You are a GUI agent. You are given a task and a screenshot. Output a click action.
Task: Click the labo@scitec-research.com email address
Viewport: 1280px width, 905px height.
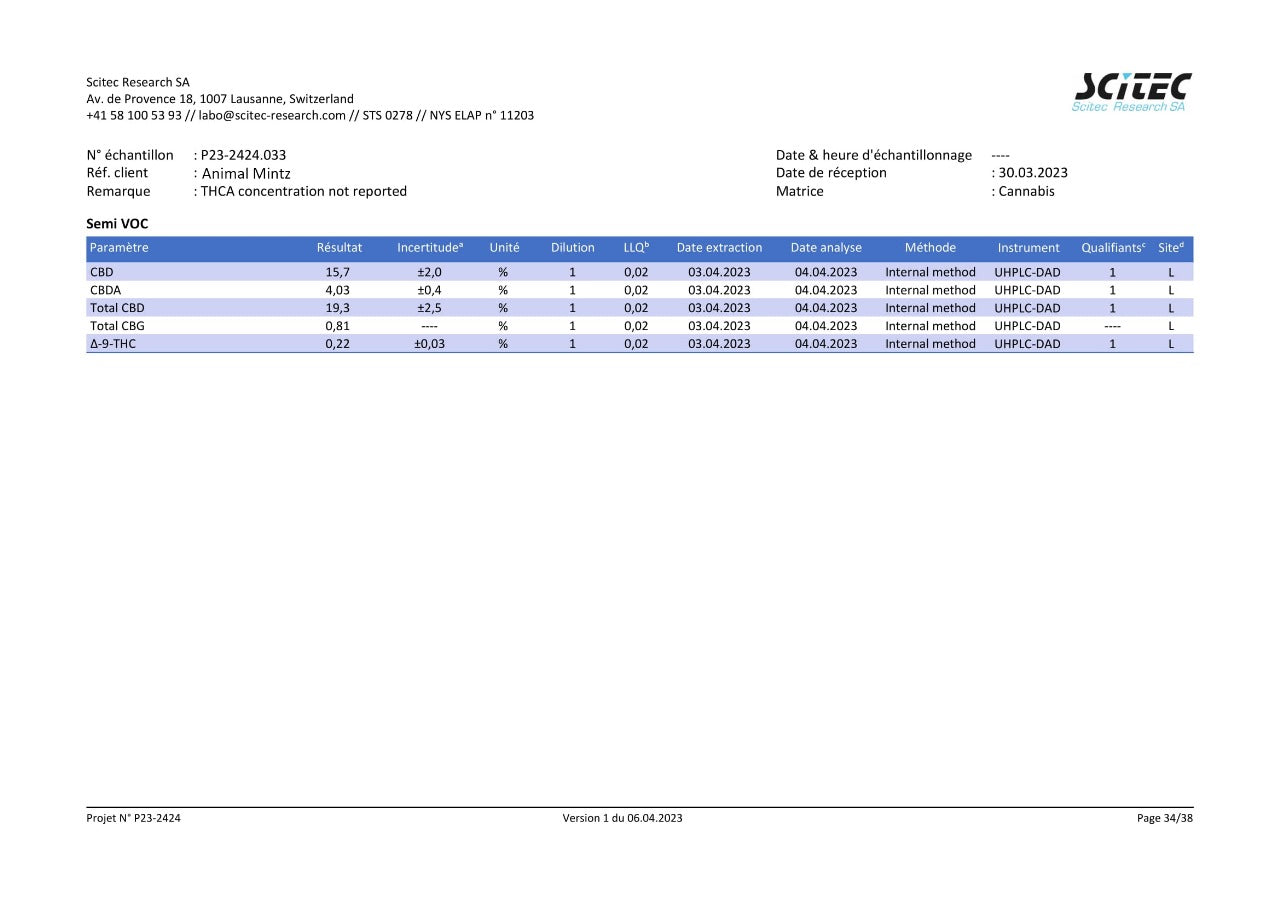coord(271,115)
